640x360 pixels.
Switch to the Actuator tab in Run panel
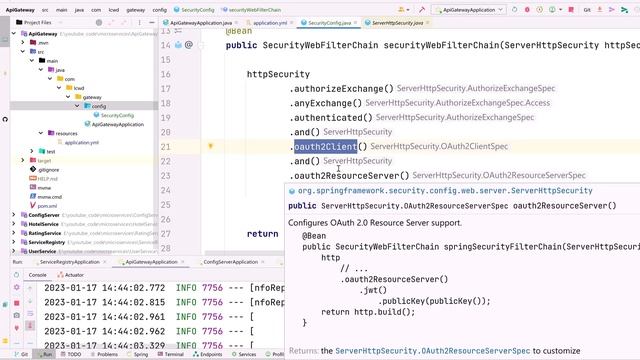coord(71,275)
